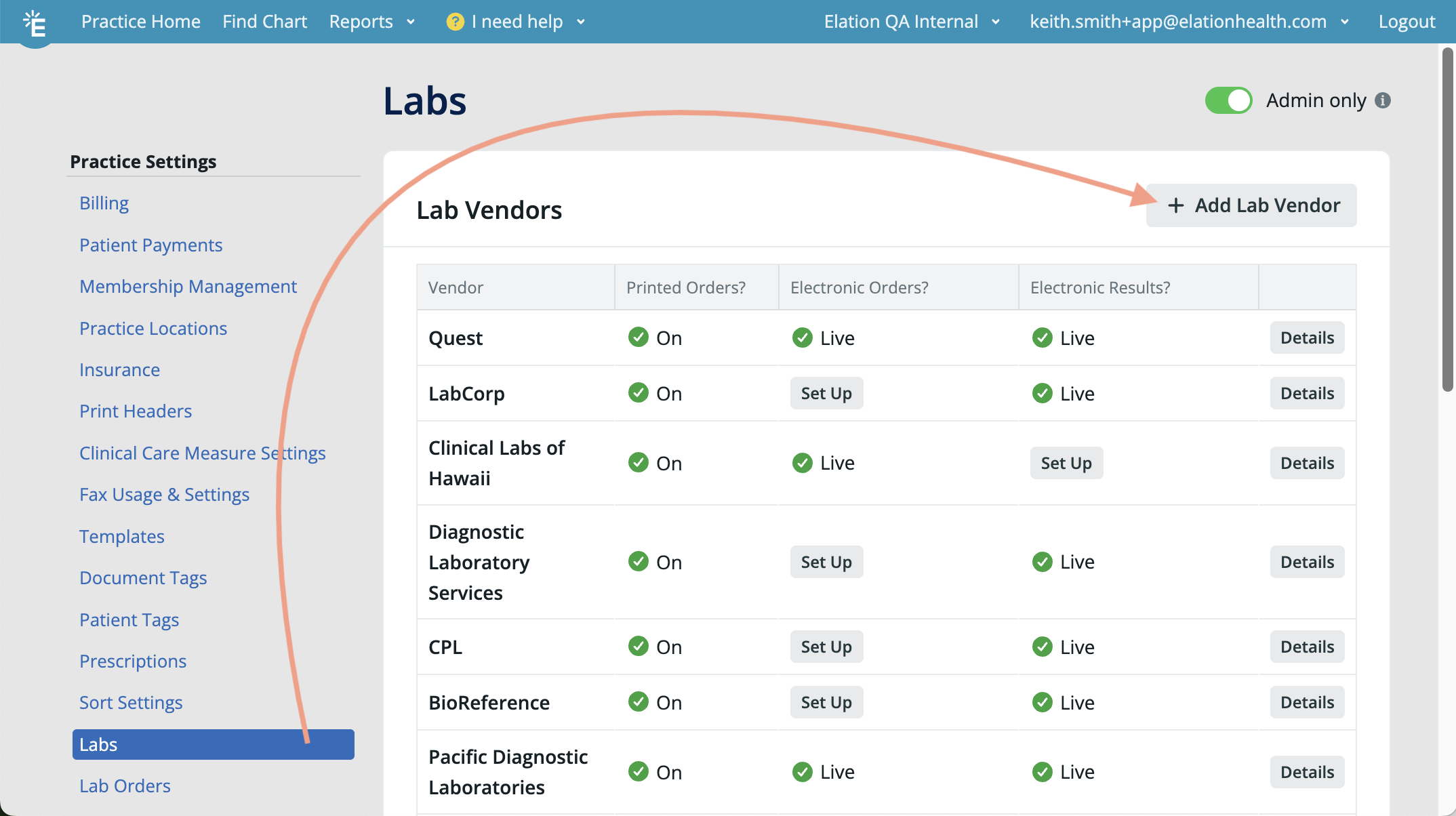Open Details for BioReference vendor

(x=1306, y=702)
